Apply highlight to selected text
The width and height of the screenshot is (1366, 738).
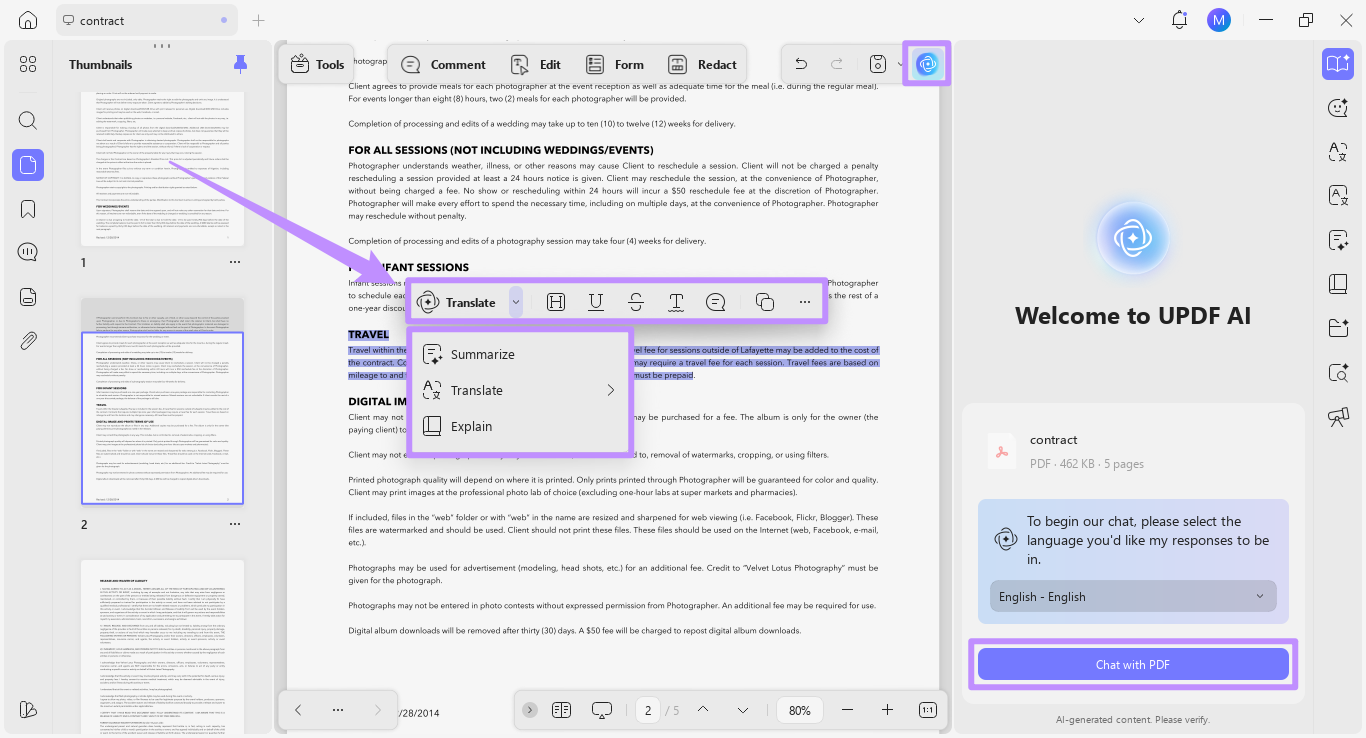tap(556, 302)
